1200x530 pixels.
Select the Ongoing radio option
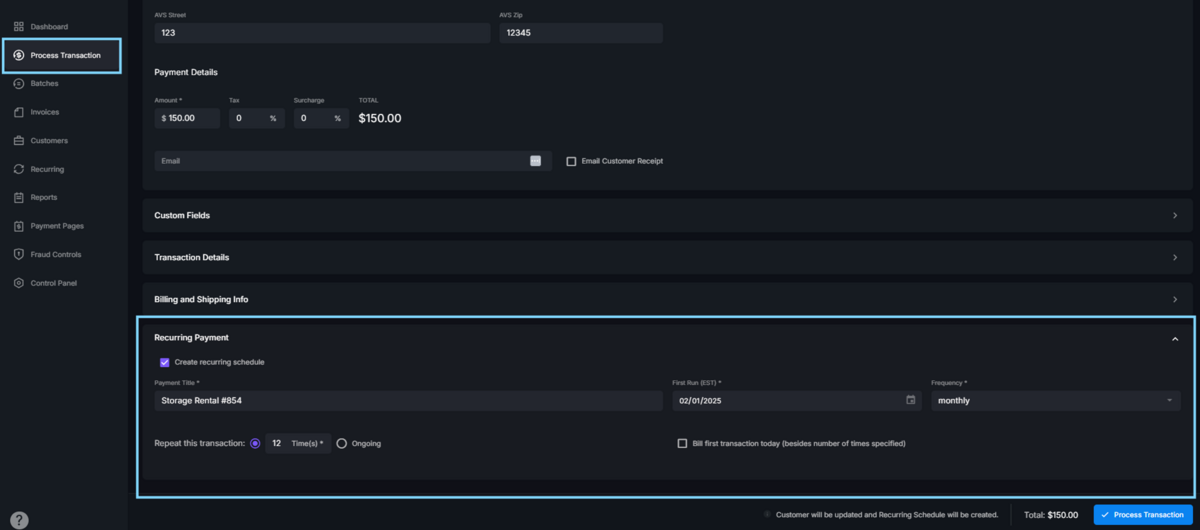[x=342, y=443]
